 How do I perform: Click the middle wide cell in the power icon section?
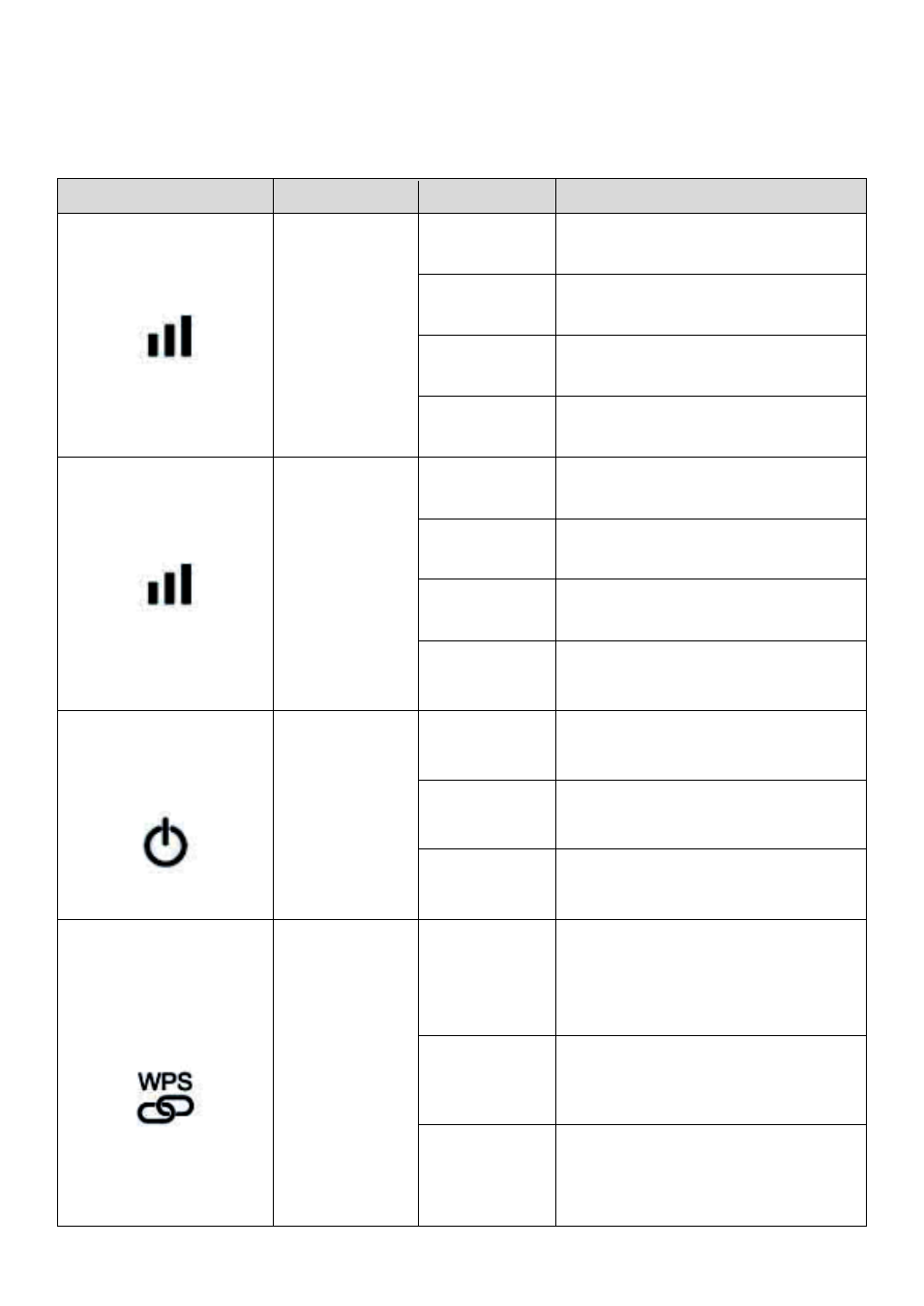[711, 815]
